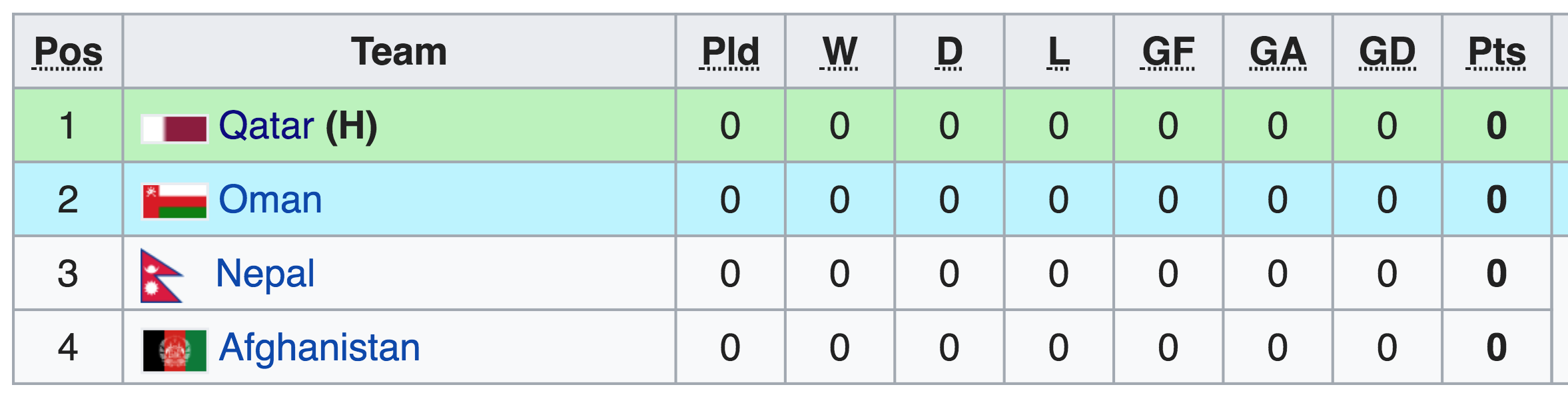Click the W column header abbreviation
Screen dimensions: 1568x397
(x=840, y=52)
